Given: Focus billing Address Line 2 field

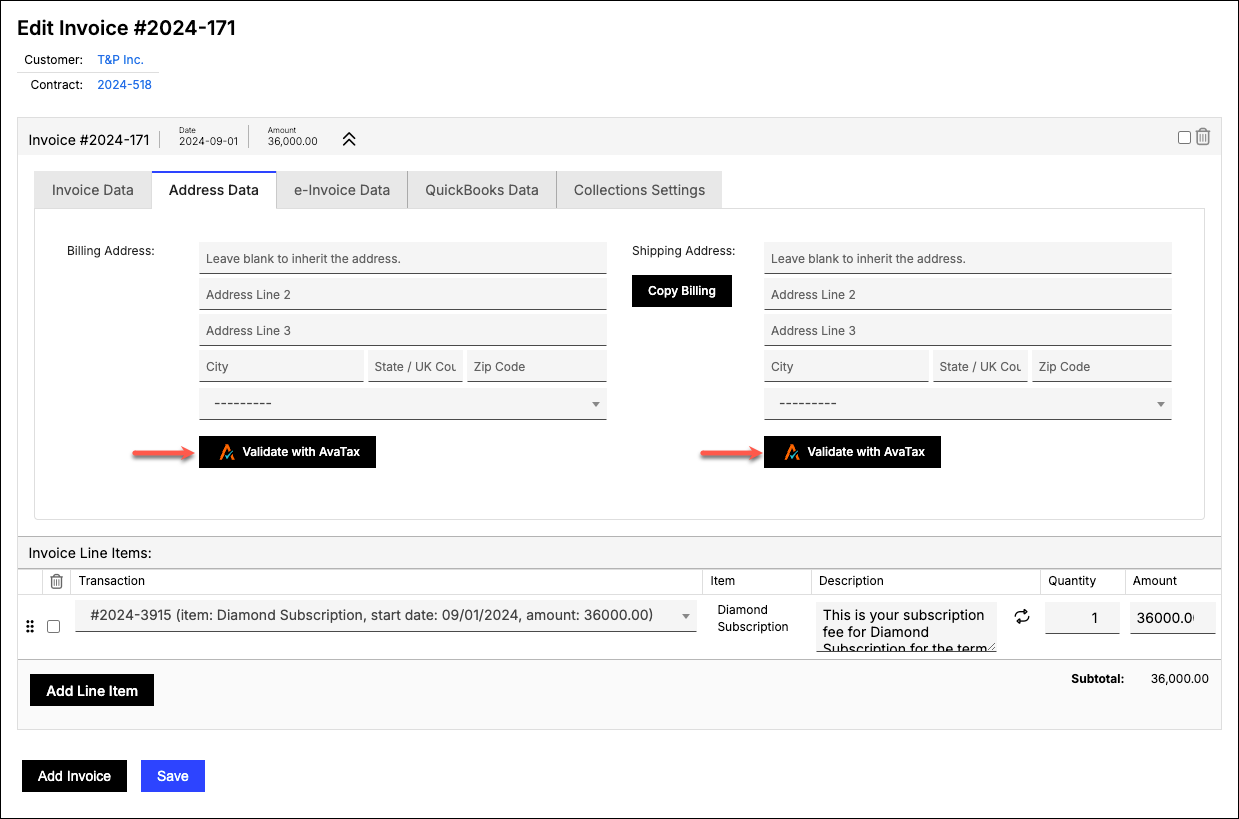Looking at the screenshot, I should click(x=403, y=294).
